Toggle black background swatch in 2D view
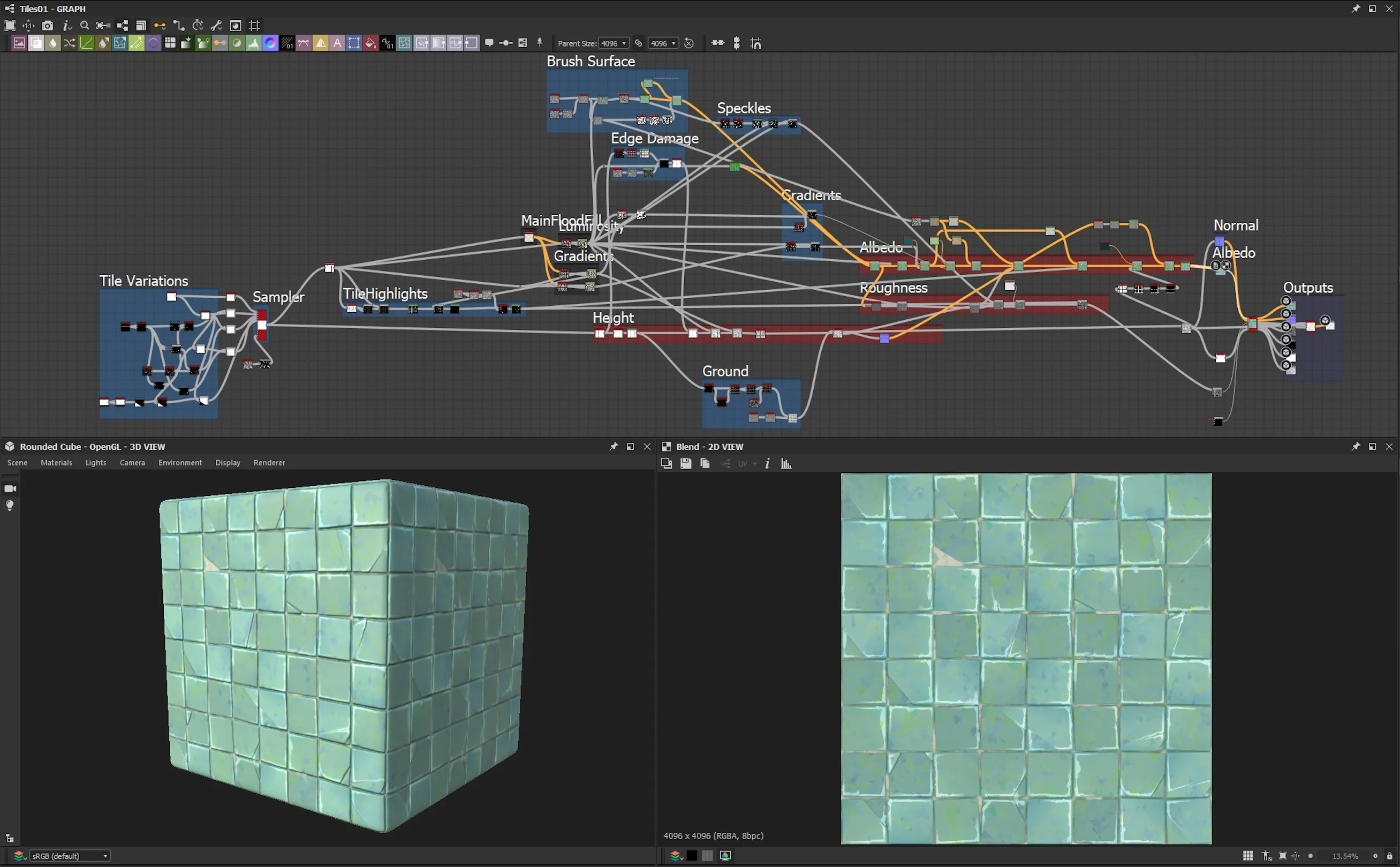The height and width of the screenshot is (867, 1400). pos(692,856)
